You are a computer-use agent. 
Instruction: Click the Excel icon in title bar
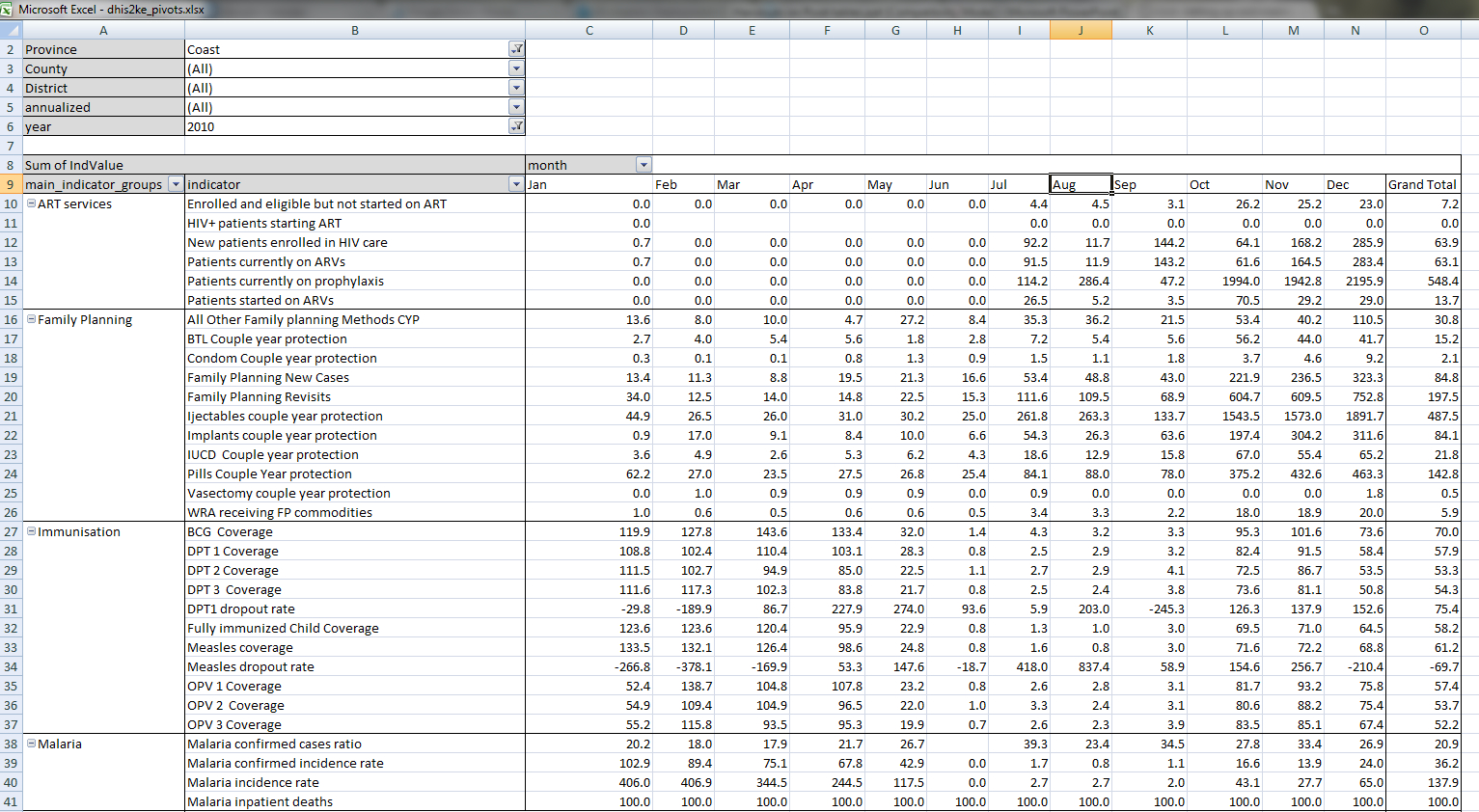8,9
